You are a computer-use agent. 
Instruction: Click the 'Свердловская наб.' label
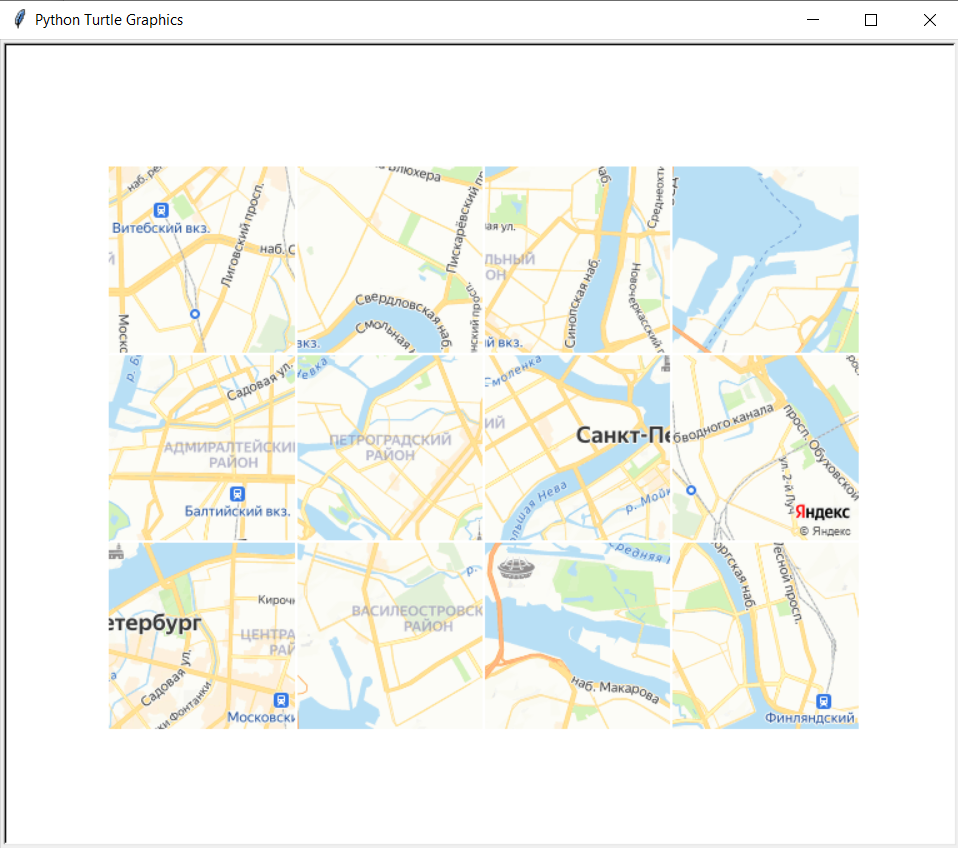(404, 320)
